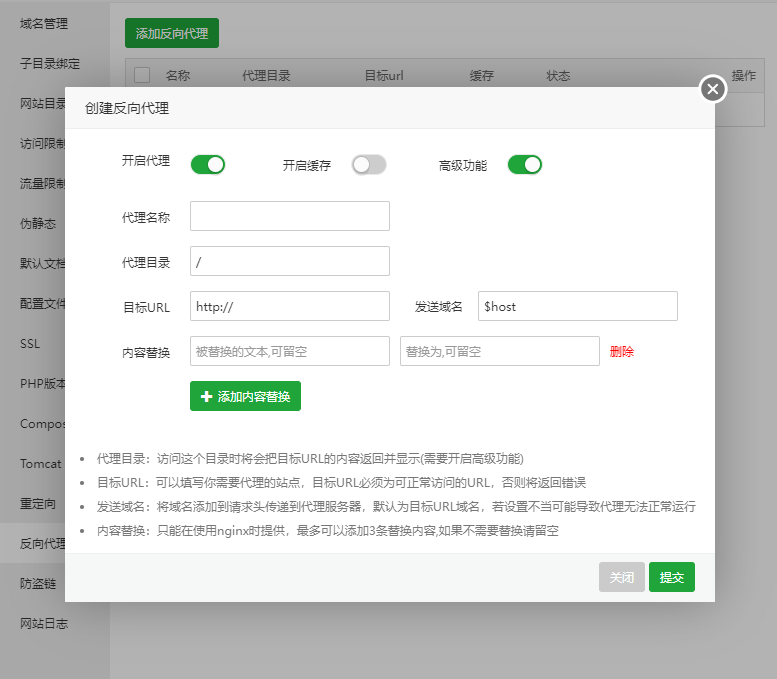This screenshot has width=777, height=679.
Task: Click the 提交 submit button
Action: pos(672,577)
